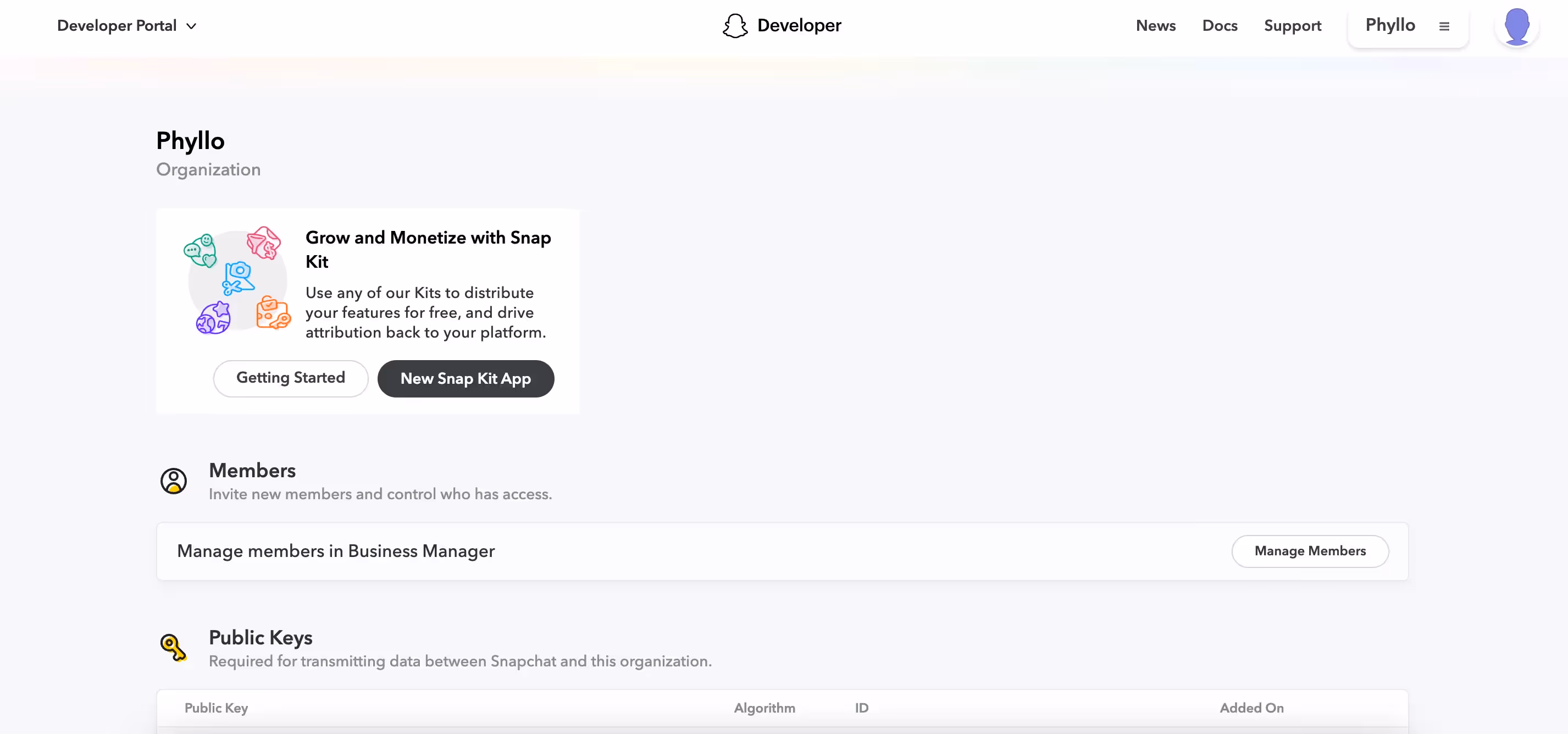This screenshot has width=1568, height=734.
Task: Open the user avatar profile icon
Action: [x=1516, y=27]
